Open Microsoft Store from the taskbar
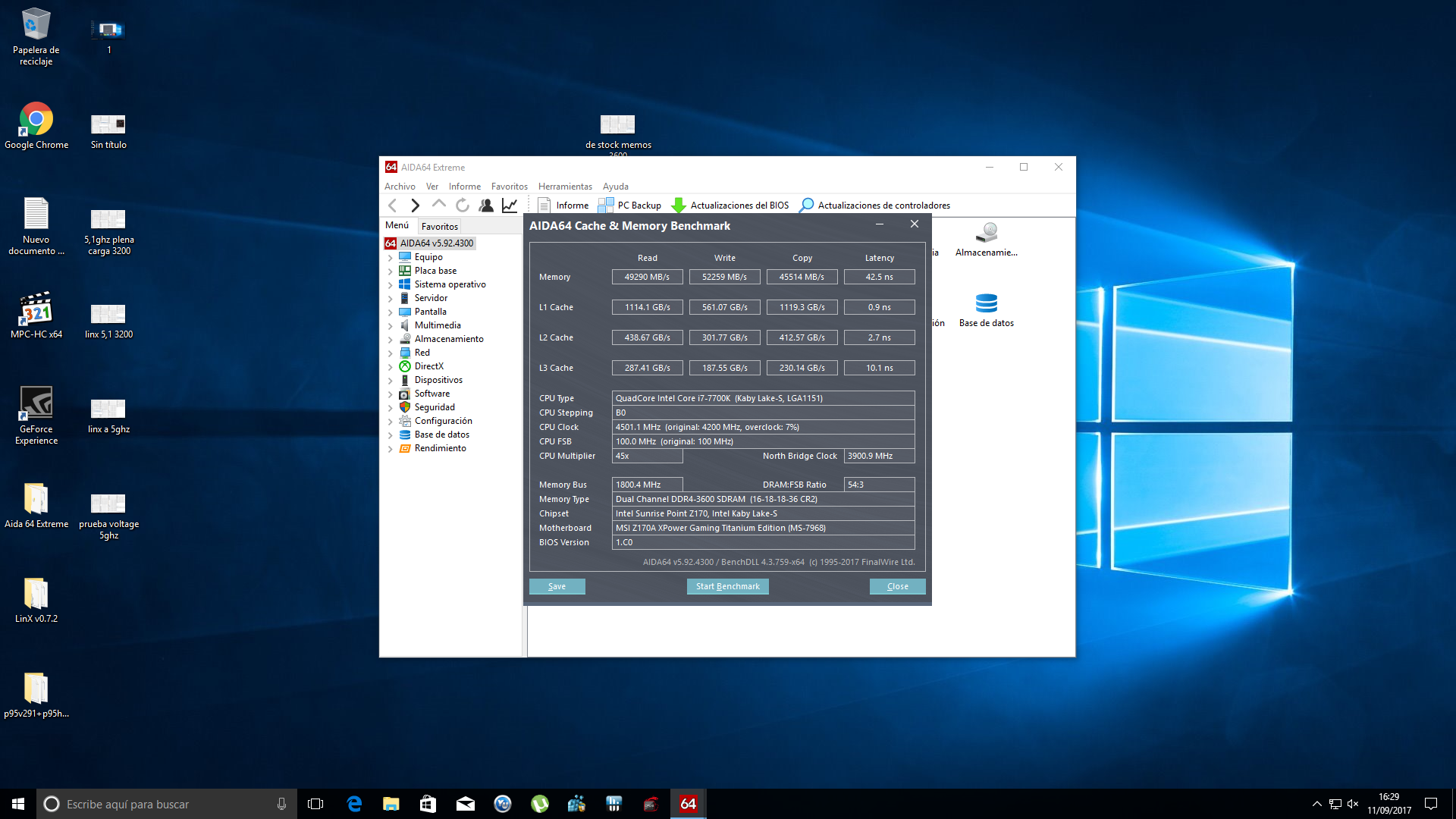This screenshot has height=819, width=1456. coord(428,804)
